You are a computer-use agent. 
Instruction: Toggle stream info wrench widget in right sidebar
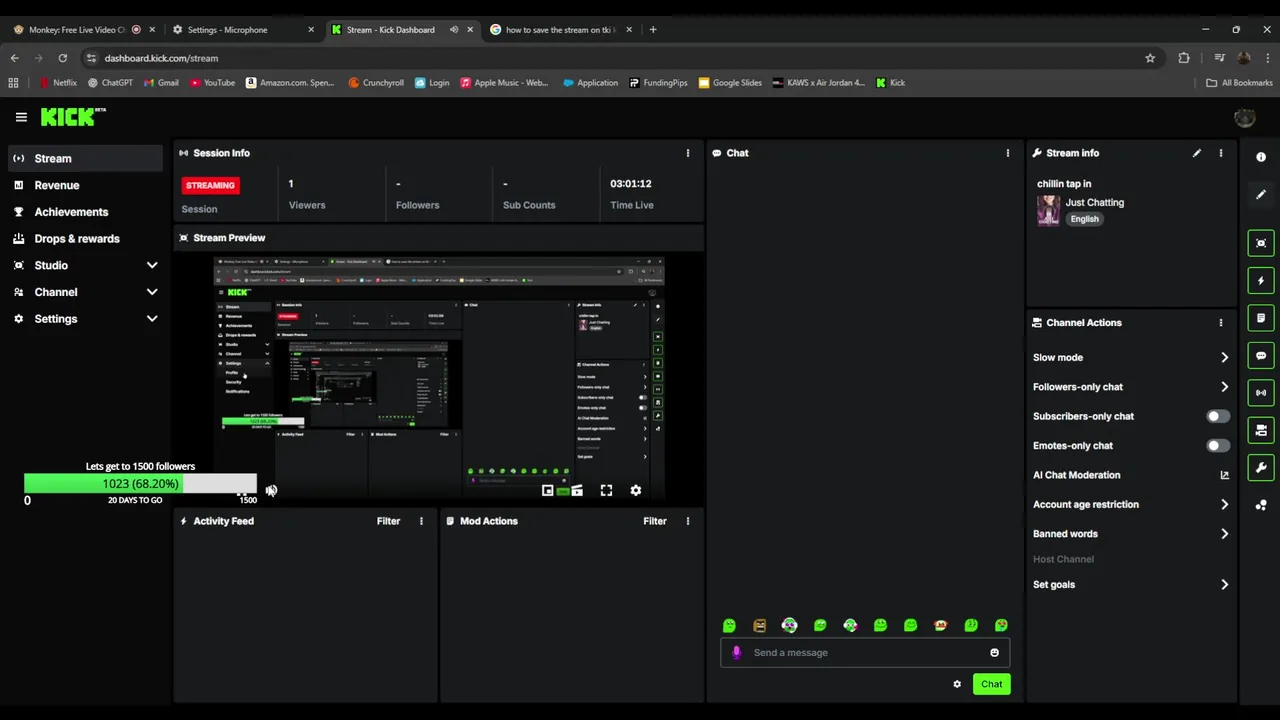tap(1261, 468)
